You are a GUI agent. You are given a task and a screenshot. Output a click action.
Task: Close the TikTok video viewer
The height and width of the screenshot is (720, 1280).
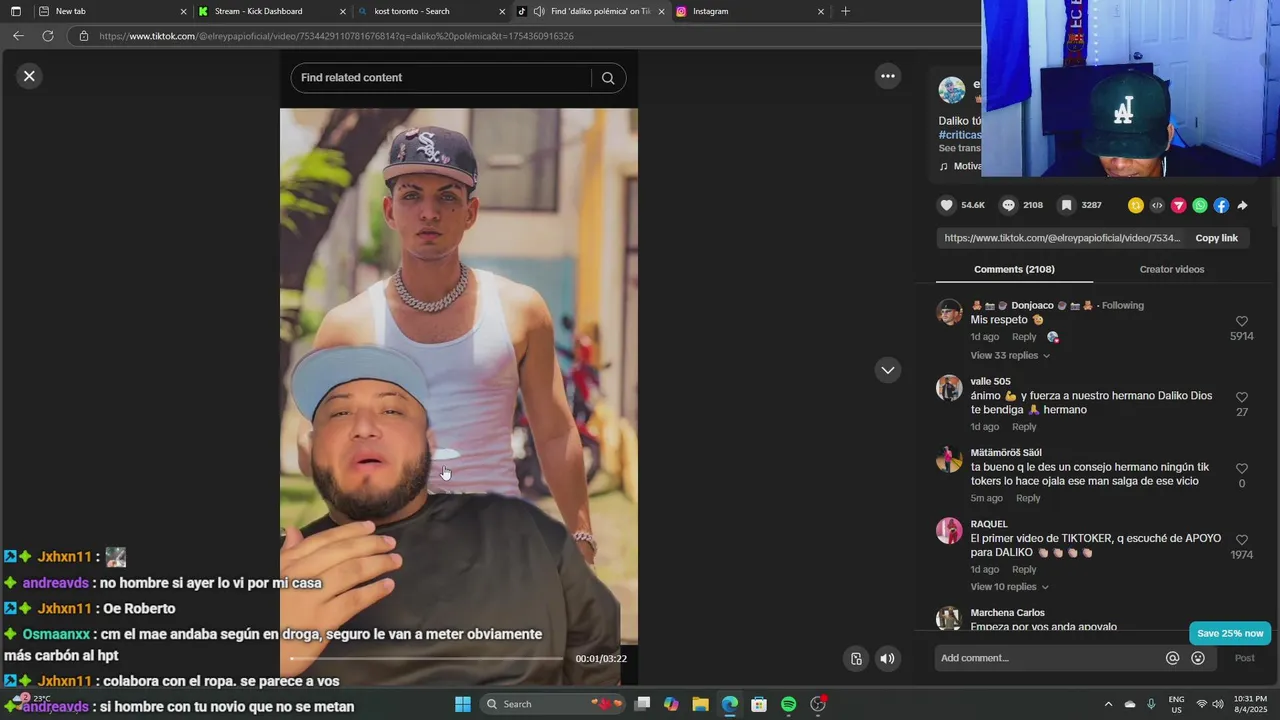click(29, 76)
